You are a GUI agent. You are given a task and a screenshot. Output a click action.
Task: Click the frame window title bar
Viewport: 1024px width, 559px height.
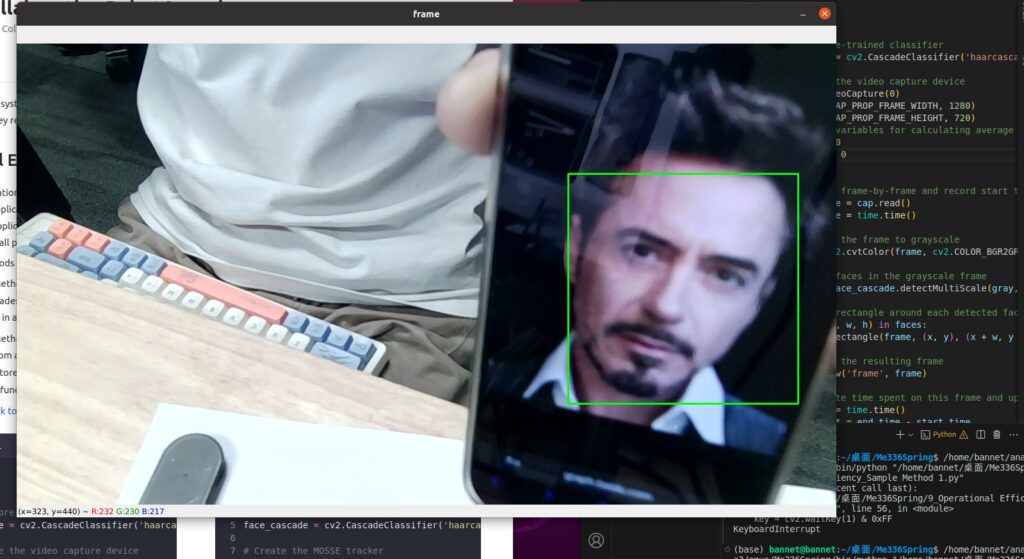426,14
